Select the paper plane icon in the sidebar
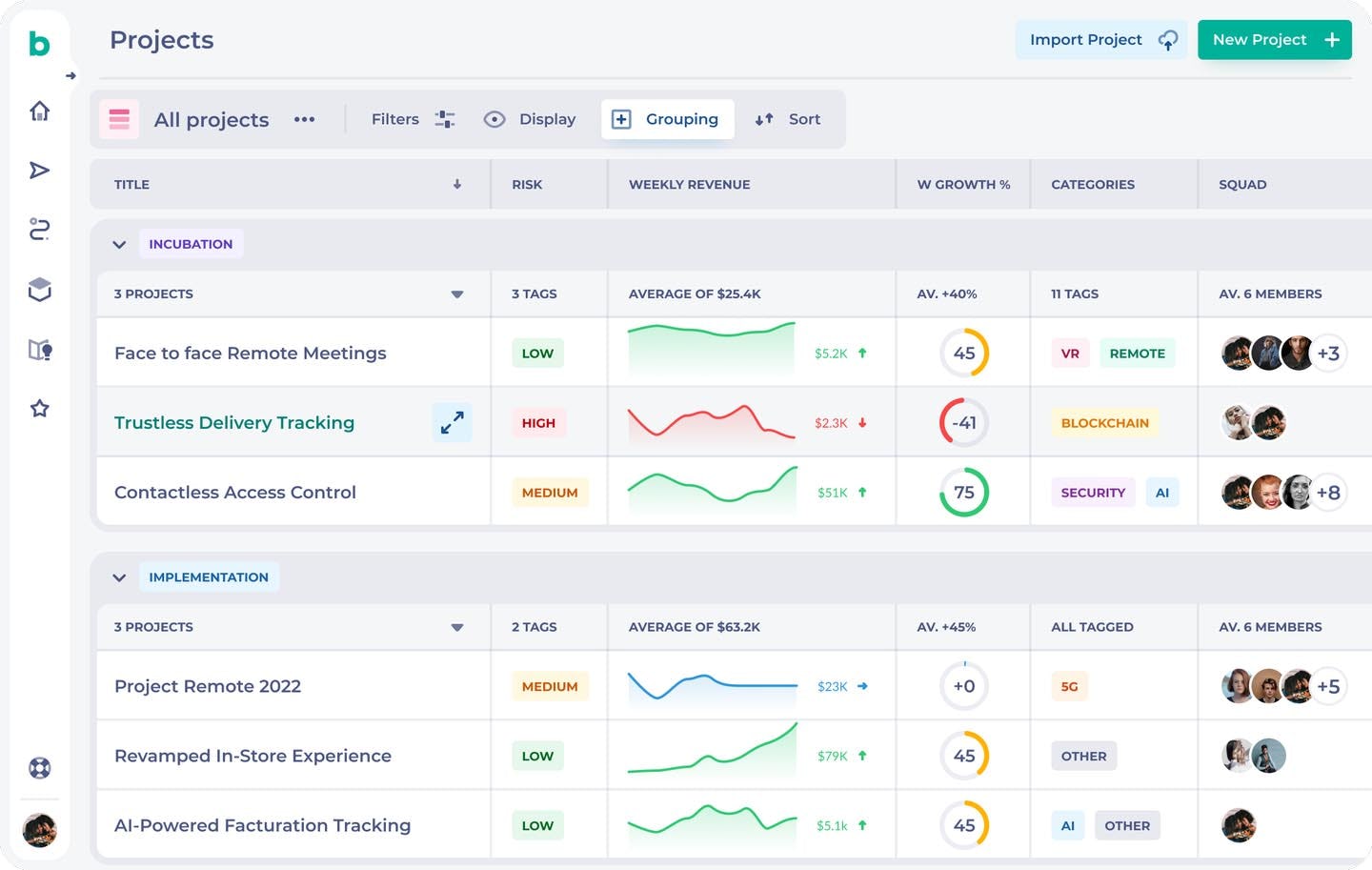This screenshot has height=870, width=1372. coord(39,171)
